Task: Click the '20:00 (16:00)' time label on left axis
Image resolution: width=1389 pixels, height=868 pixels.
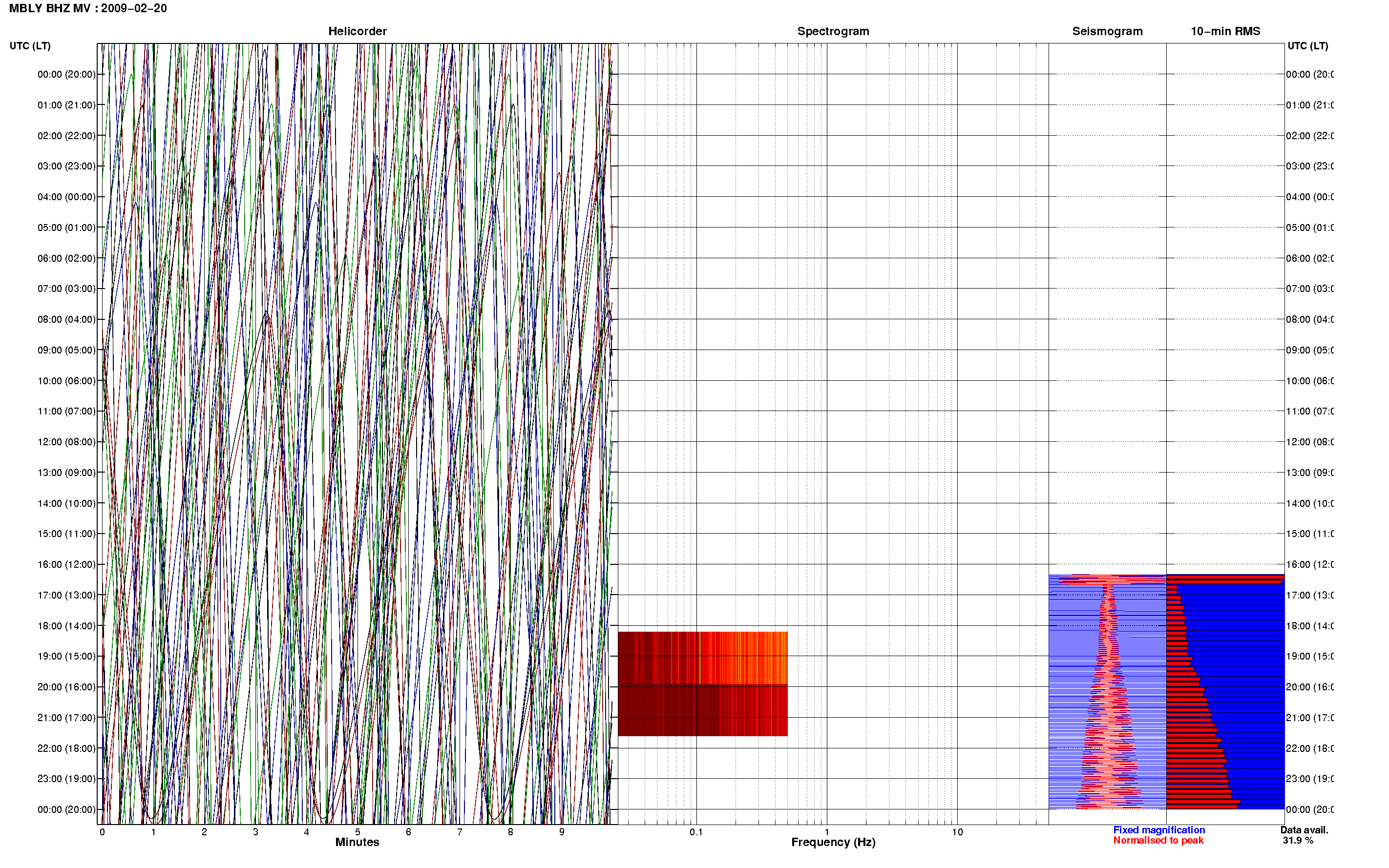Action: [66, 687]
